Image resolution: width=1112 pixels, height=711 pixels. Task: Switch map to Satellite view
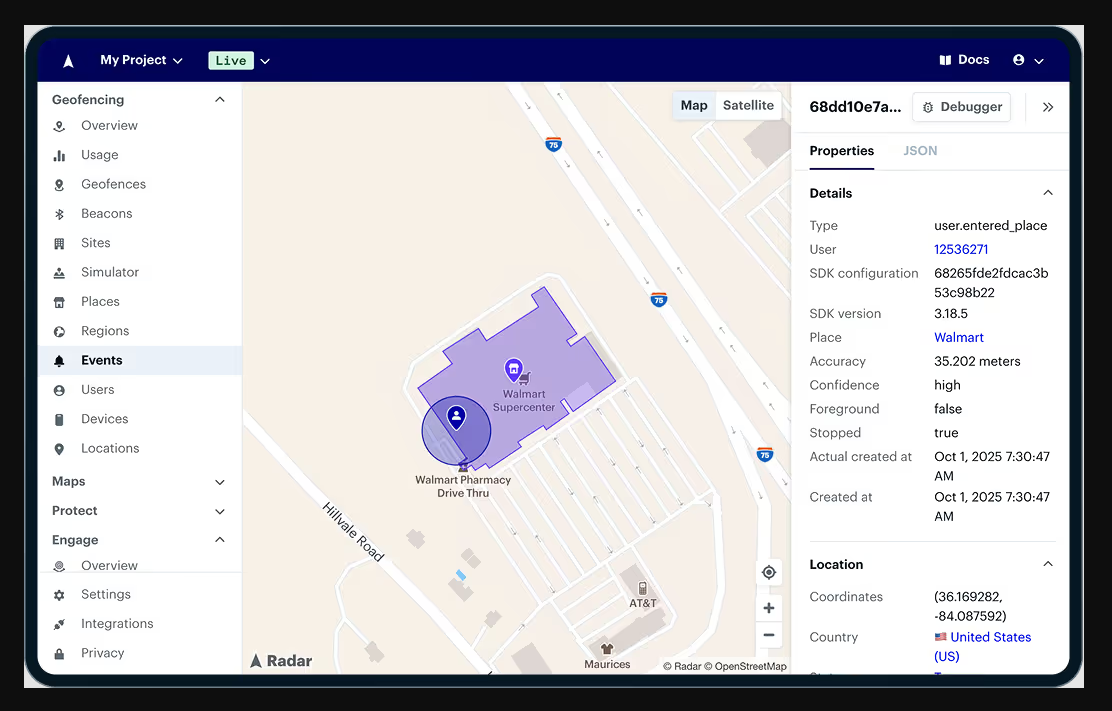pyautogui.click(x=748, y=106)
